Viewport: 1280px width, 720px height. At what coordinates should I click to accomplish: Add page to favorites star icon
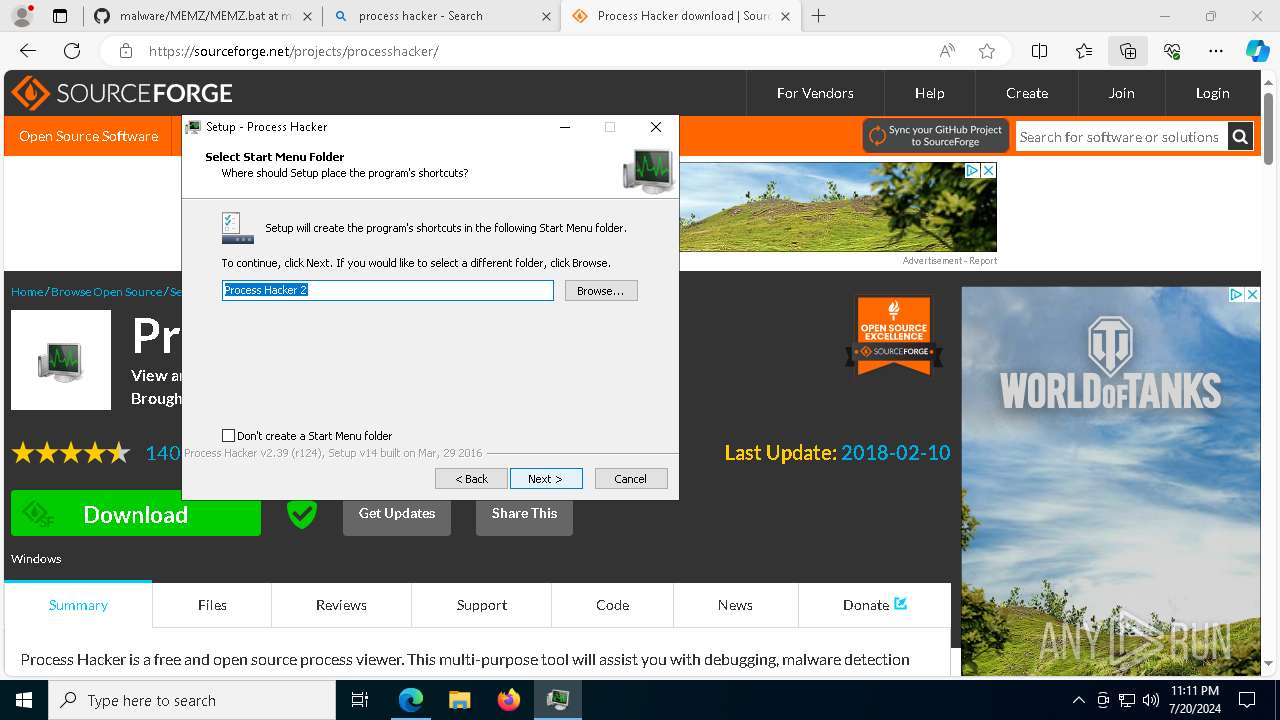point(987,51)
